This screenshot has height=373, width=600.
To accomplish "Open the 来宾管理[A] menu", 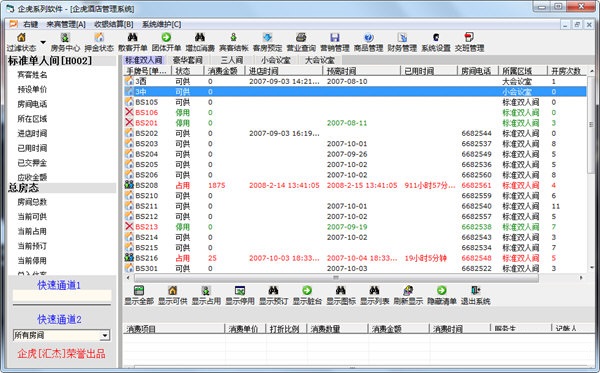I will pos(66,24).
